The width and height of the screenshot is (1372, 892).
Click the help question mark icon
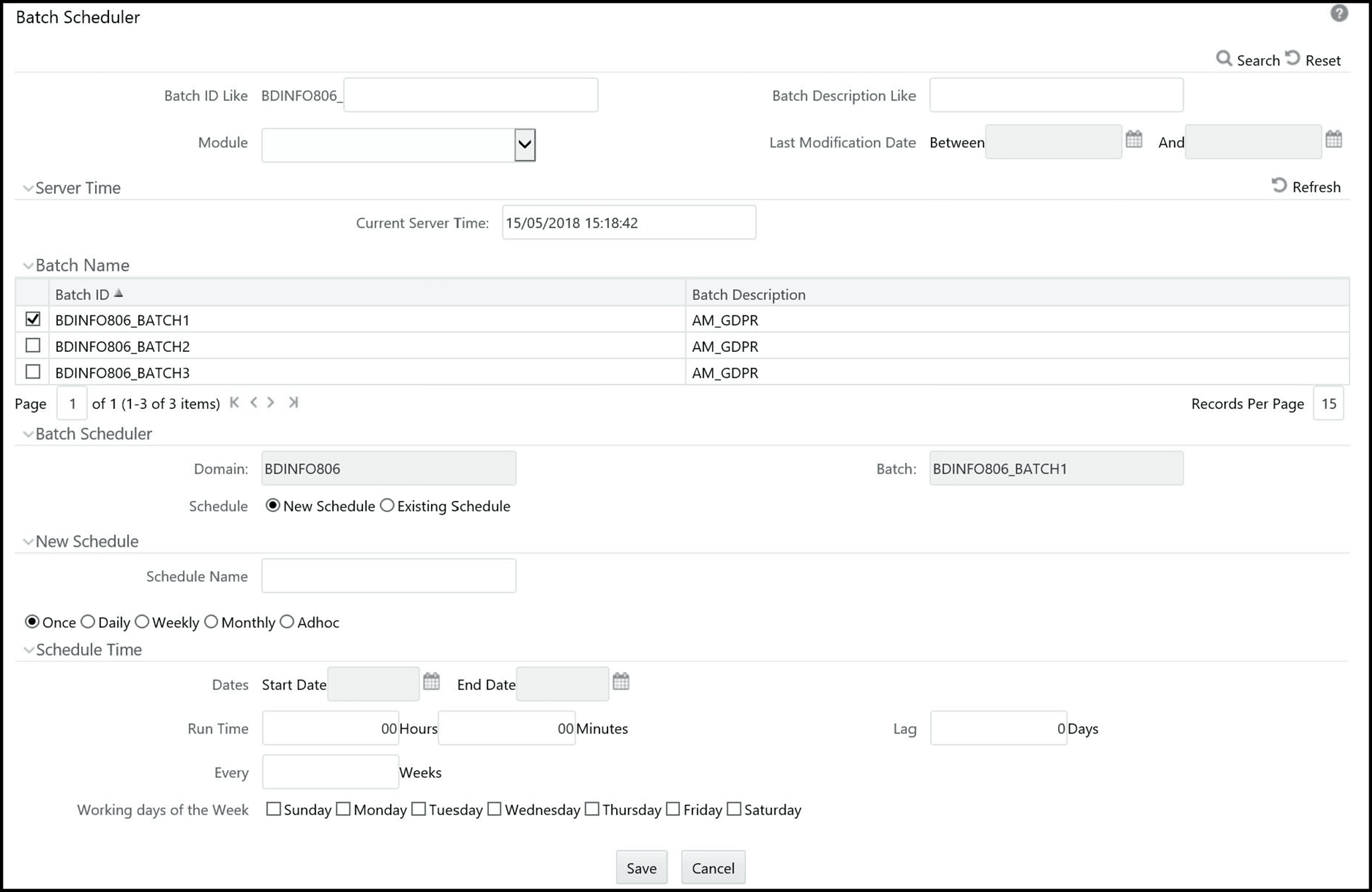pyautogui.click(x=1339, y=13)
